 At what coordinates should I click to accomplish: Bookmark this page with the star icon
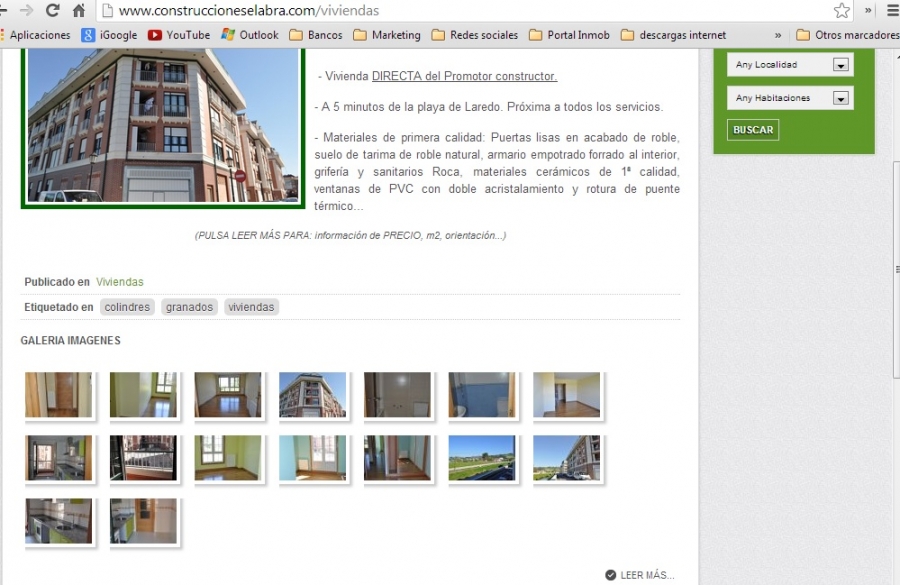tap(841, 10)
